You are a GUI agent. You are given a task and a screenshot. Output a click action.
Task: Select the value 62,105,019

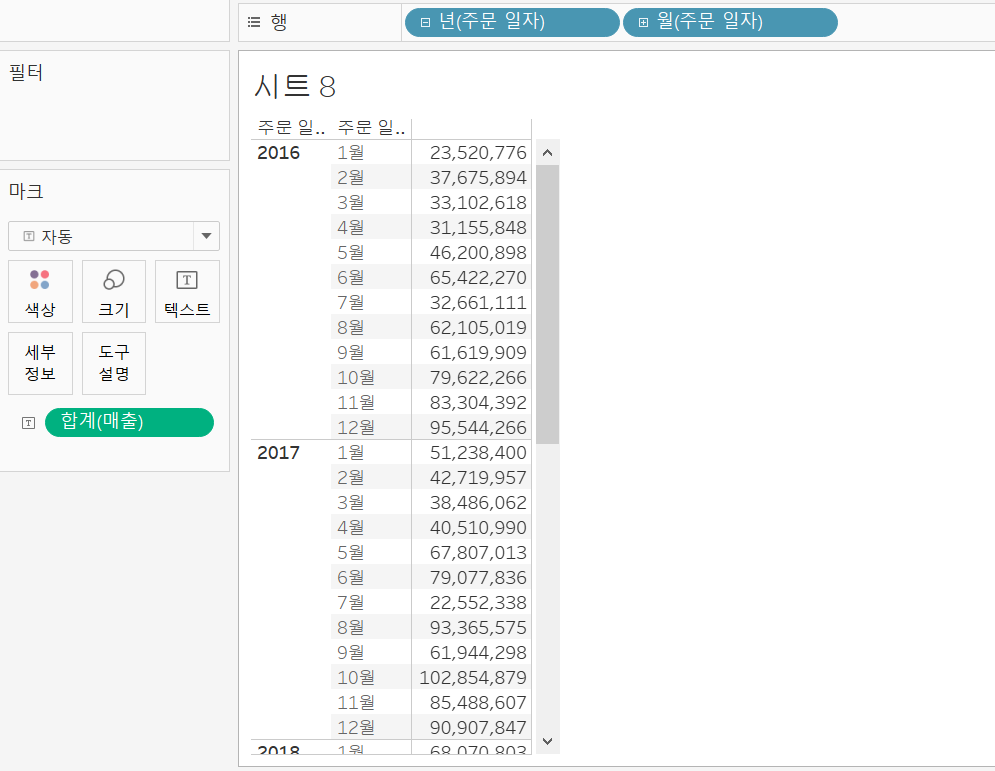coord(478,328)
